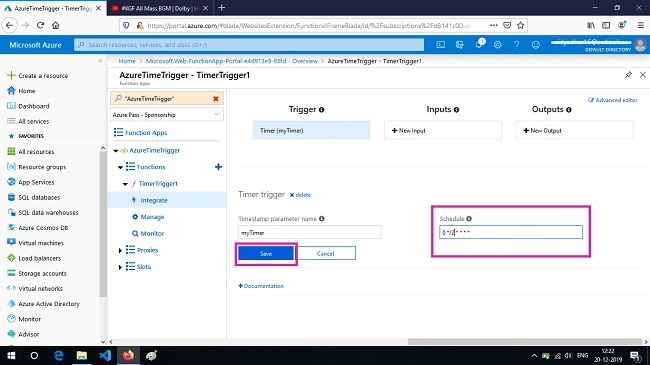The image size is (650, 365).
Task: Add a new function with the plus icon
Action: pyautogui.click(x=218, y=167)
